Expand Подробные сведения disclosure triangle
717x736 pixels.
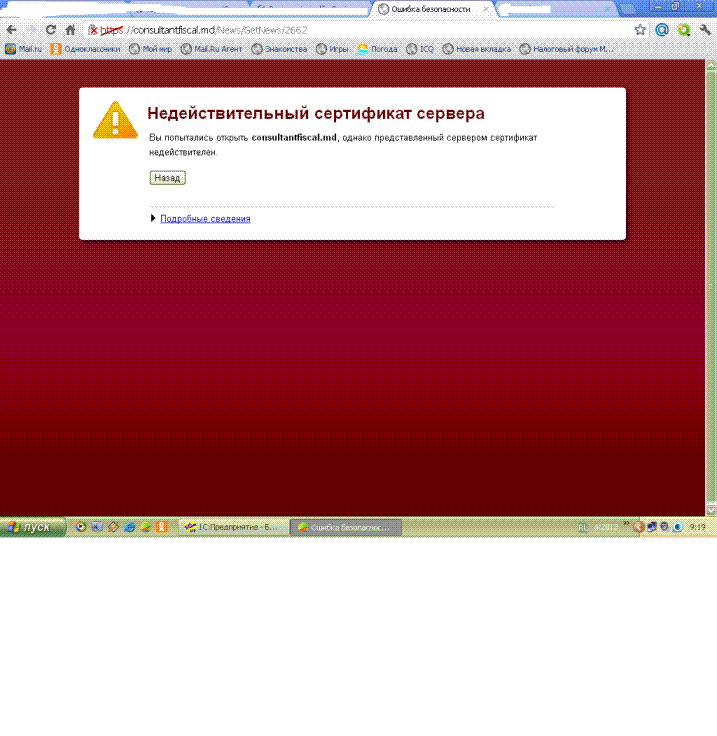pyautogui.click(x=153, y=218)
